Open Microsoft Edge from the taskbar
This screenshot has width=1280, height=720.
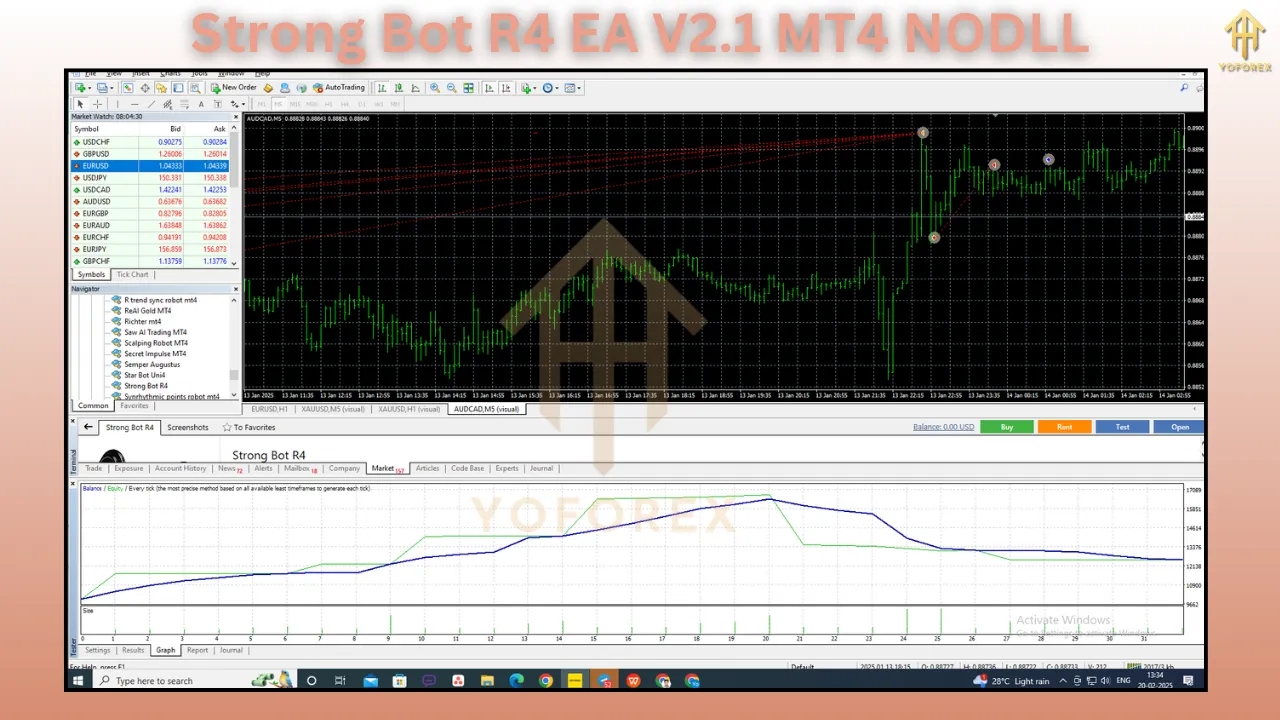click(x=516, y=681)
